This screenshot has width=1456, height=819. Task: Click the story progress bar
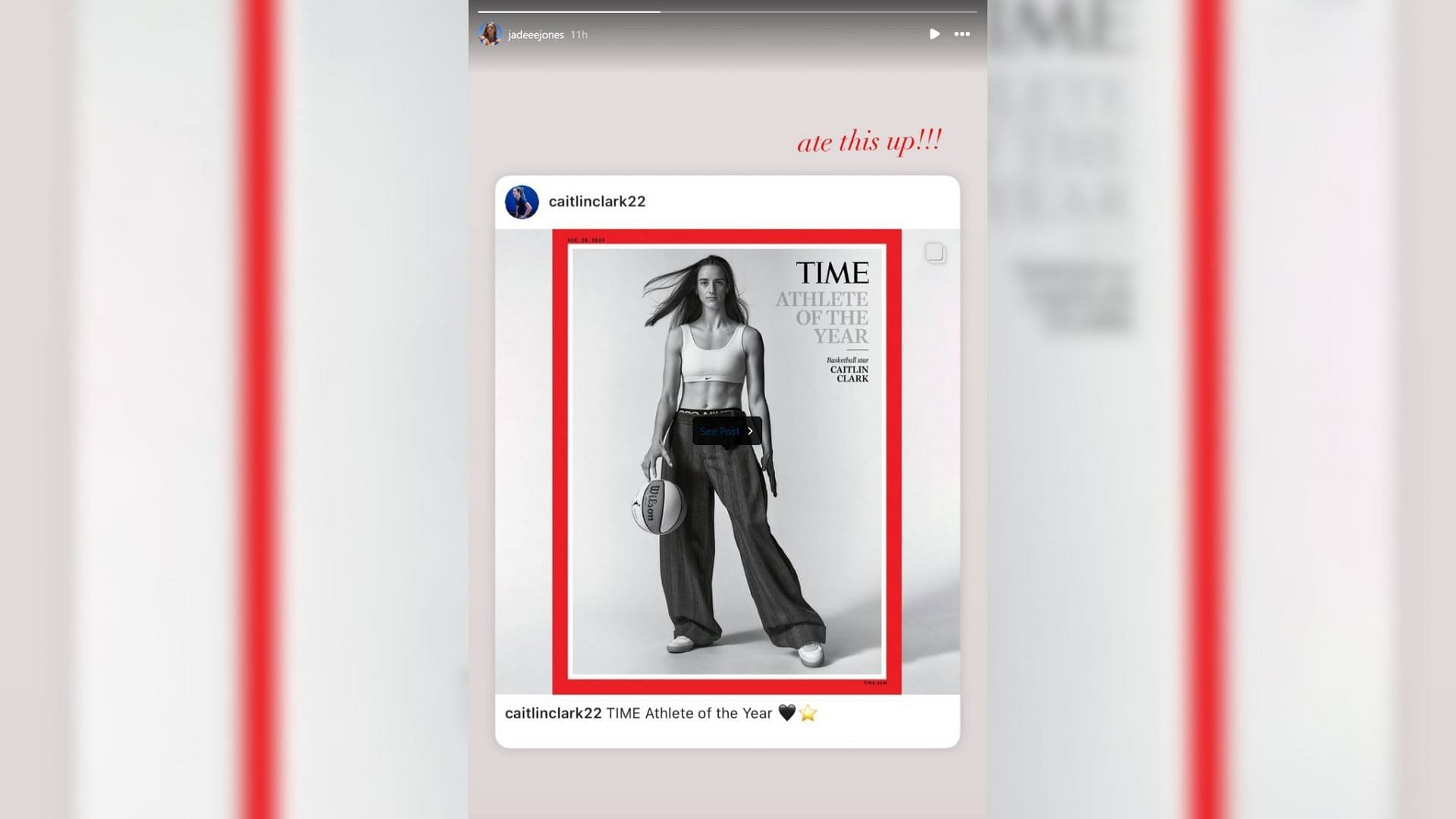point(727,11)
